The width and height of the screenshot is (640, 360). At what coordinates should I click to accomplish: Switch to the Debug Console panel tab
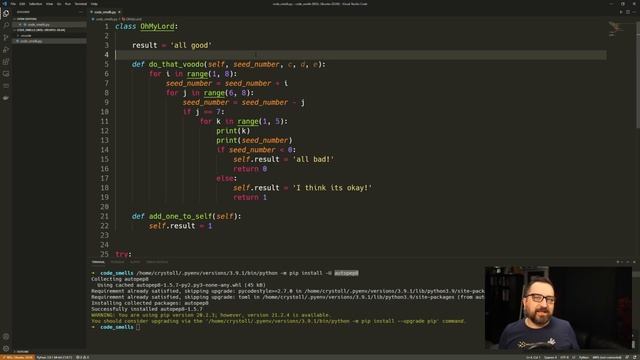click(157, 262)
